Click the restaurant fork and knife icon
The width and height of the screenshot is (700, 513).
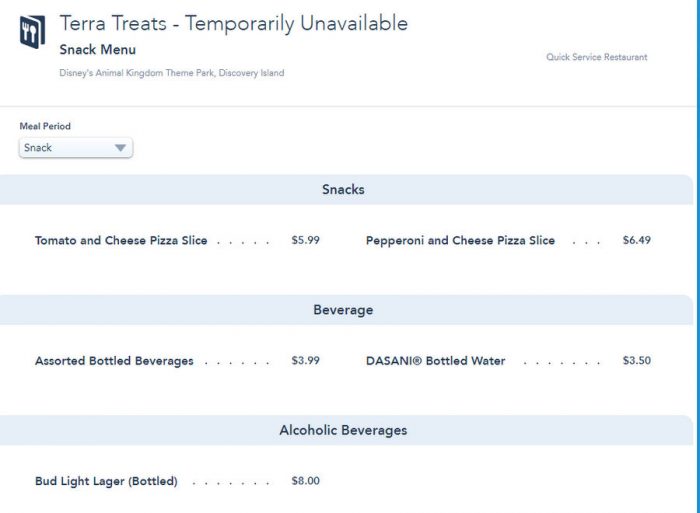[32, 32]
